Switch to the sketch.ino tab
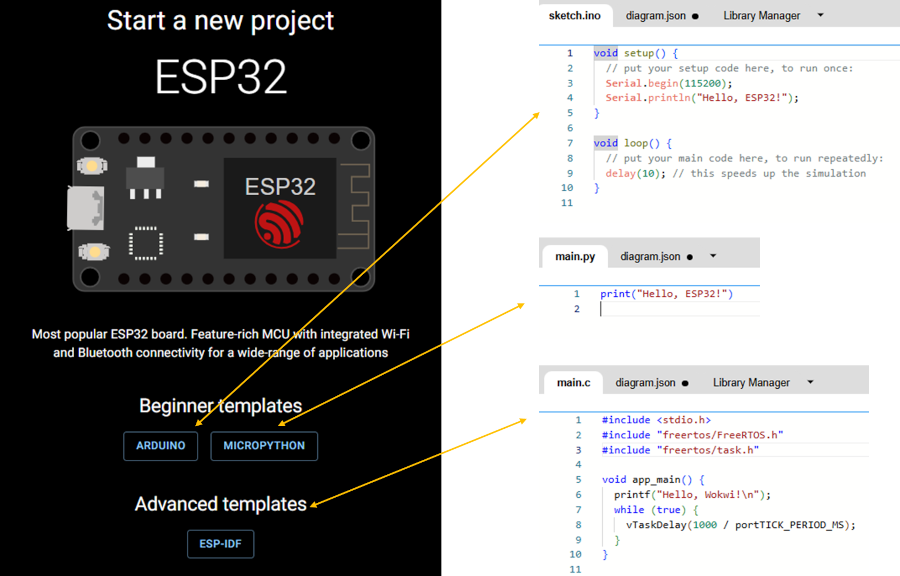Screen dimensions: 900x576 point(575,15)
